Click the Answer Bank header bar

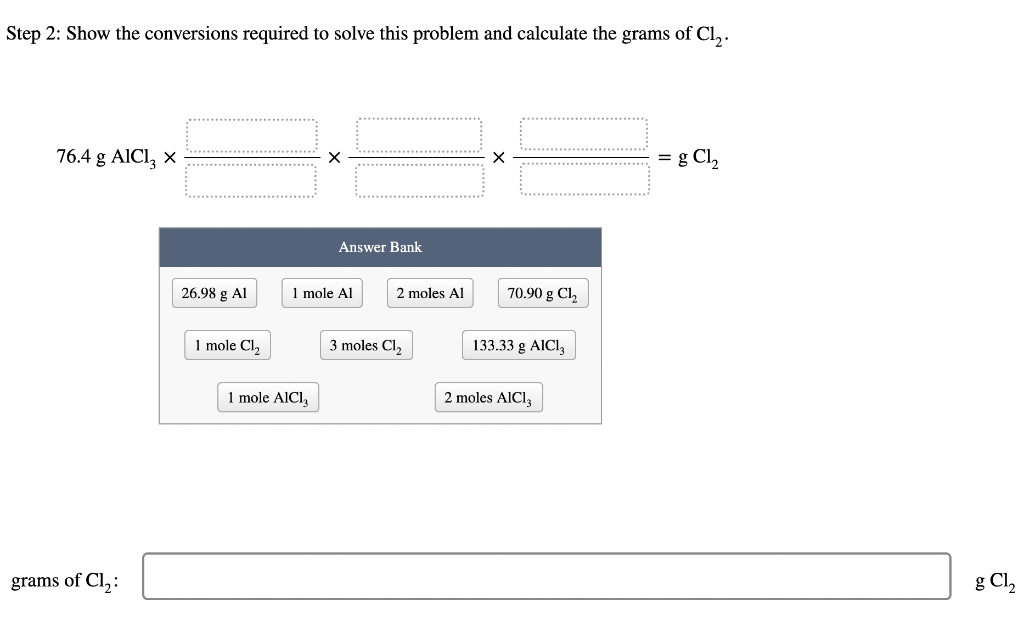pos(379,247)
